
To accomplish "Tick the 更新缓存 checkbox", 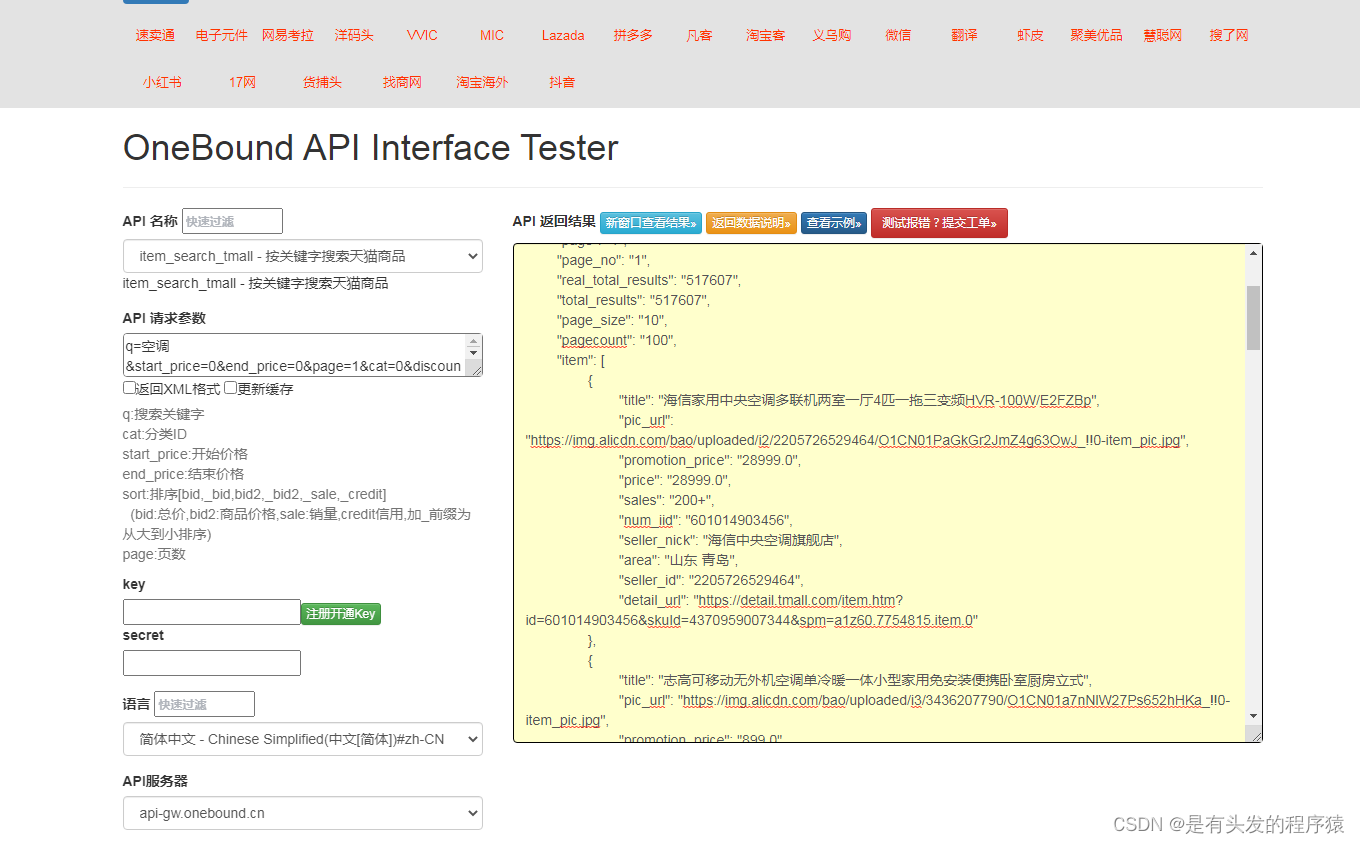I will 230,388.
